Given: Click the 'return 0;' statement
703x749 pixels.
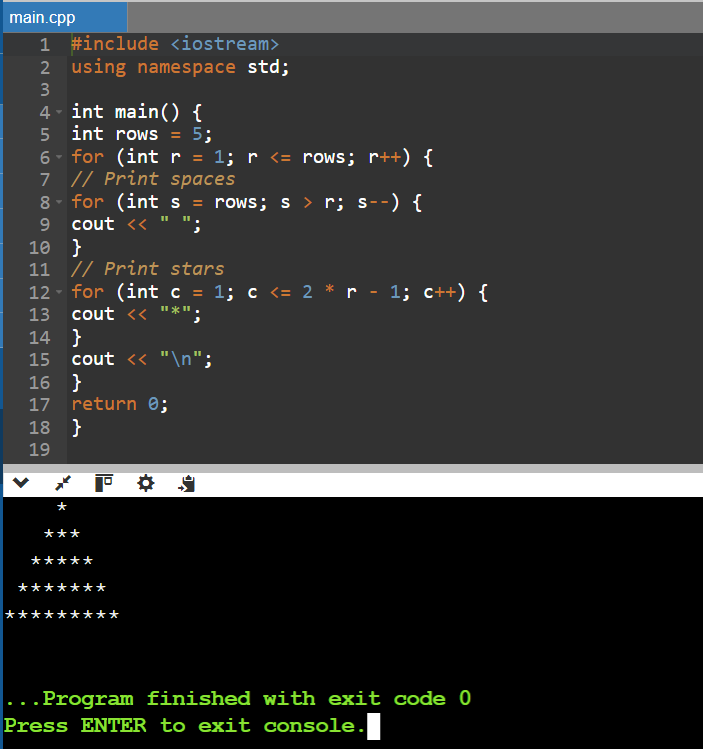Looking at the screenshot, I should click(119, 404).
